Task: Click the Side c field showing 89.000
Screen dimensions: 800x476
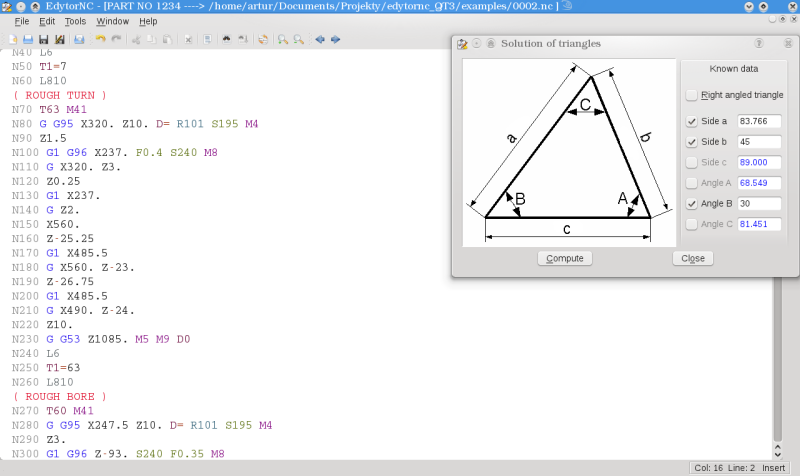Action: pos(759,162)
